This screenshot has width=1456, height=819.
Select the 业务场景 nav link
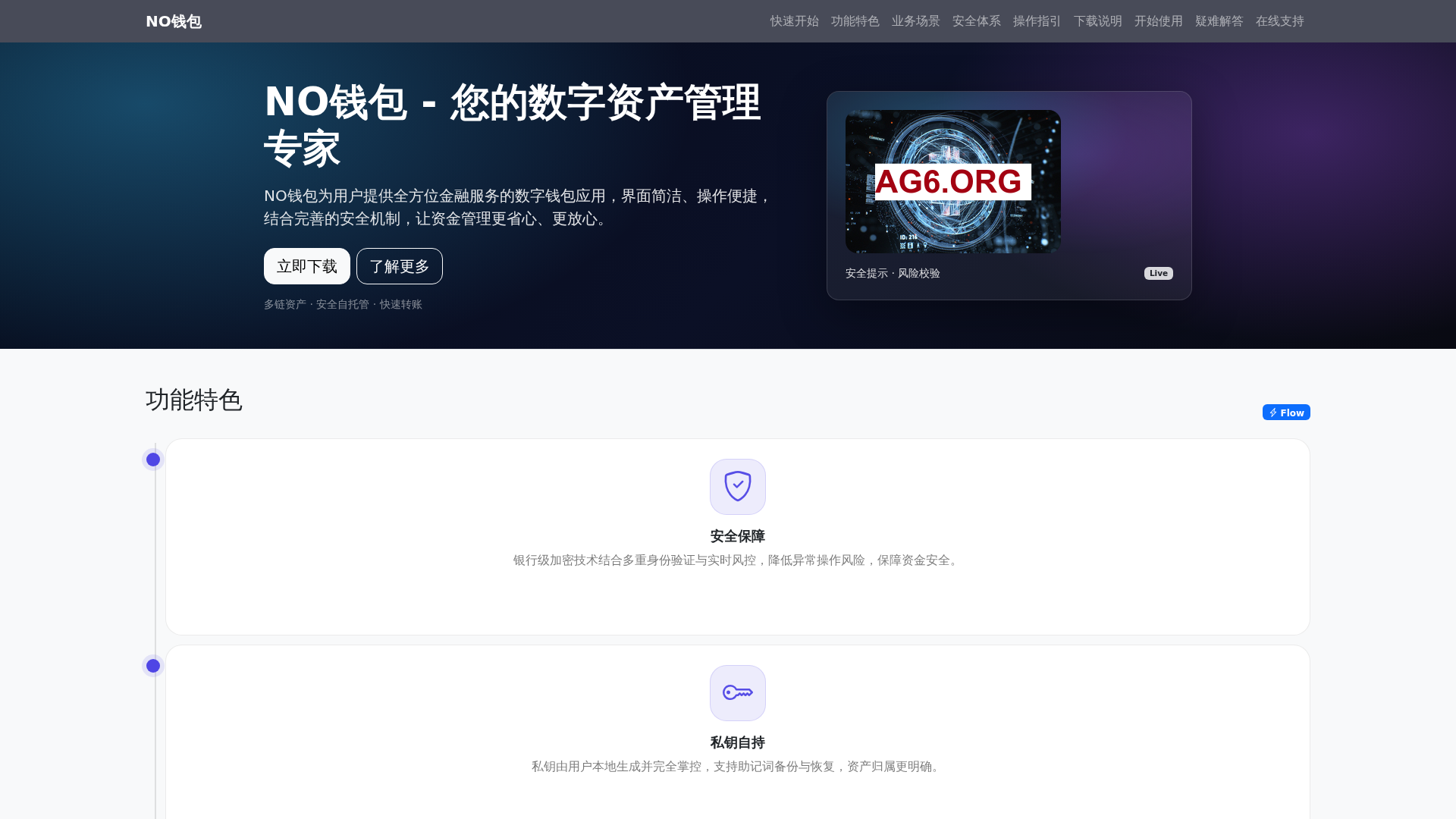point(916,21)
